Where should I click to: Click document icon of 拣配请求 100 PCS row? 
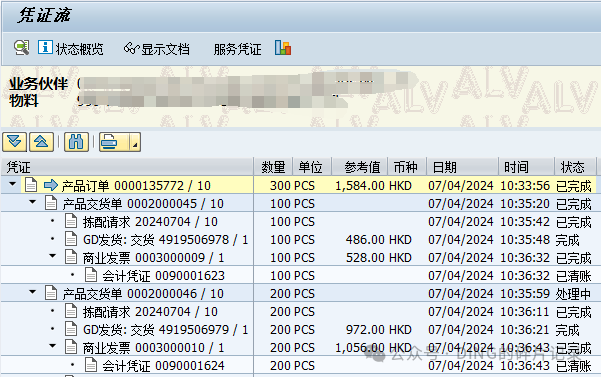pos(71,221)
